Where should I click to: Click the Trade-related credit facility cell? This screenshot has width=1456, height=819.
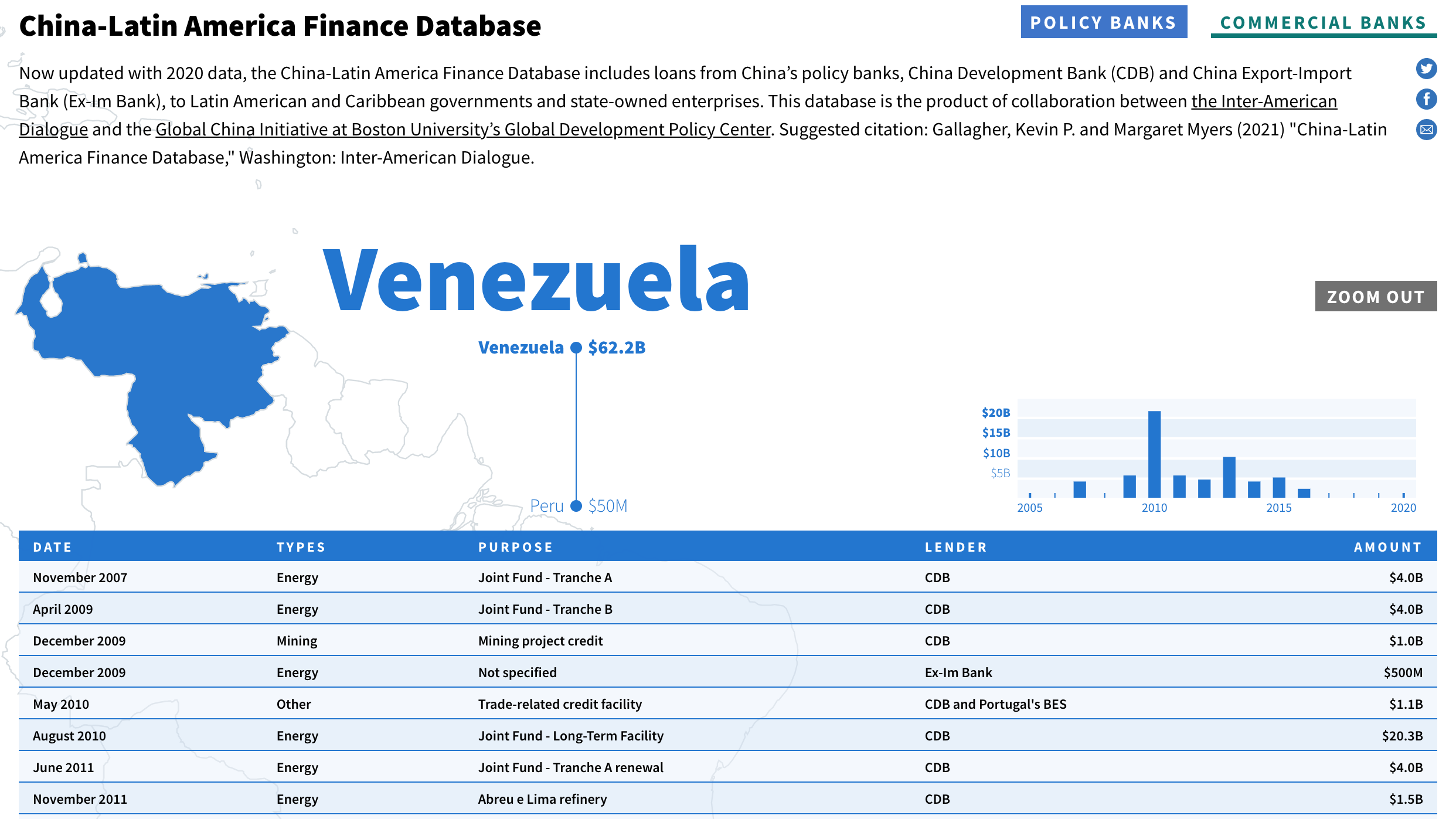[560, 704]
